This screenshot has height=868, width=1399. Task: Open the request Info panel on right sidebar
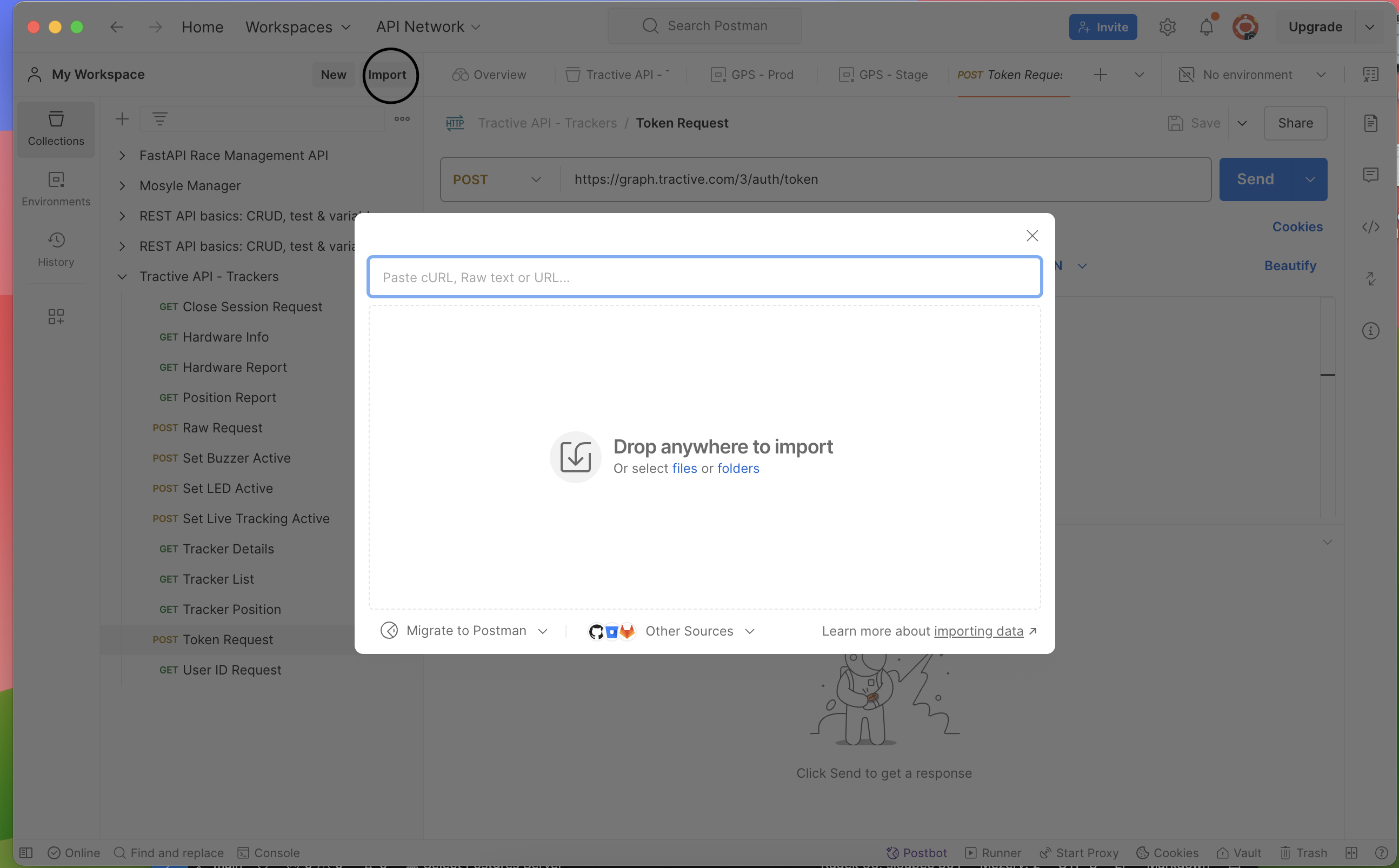(x=1371, y=331)
